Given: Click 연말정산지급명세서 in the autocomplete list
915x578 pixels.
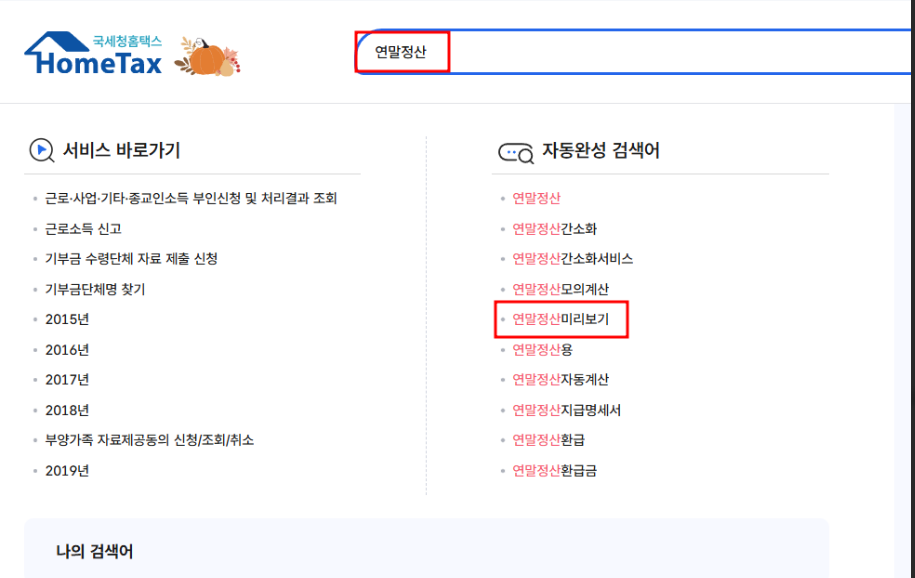Looking at the screenshot, I should 568,409.
